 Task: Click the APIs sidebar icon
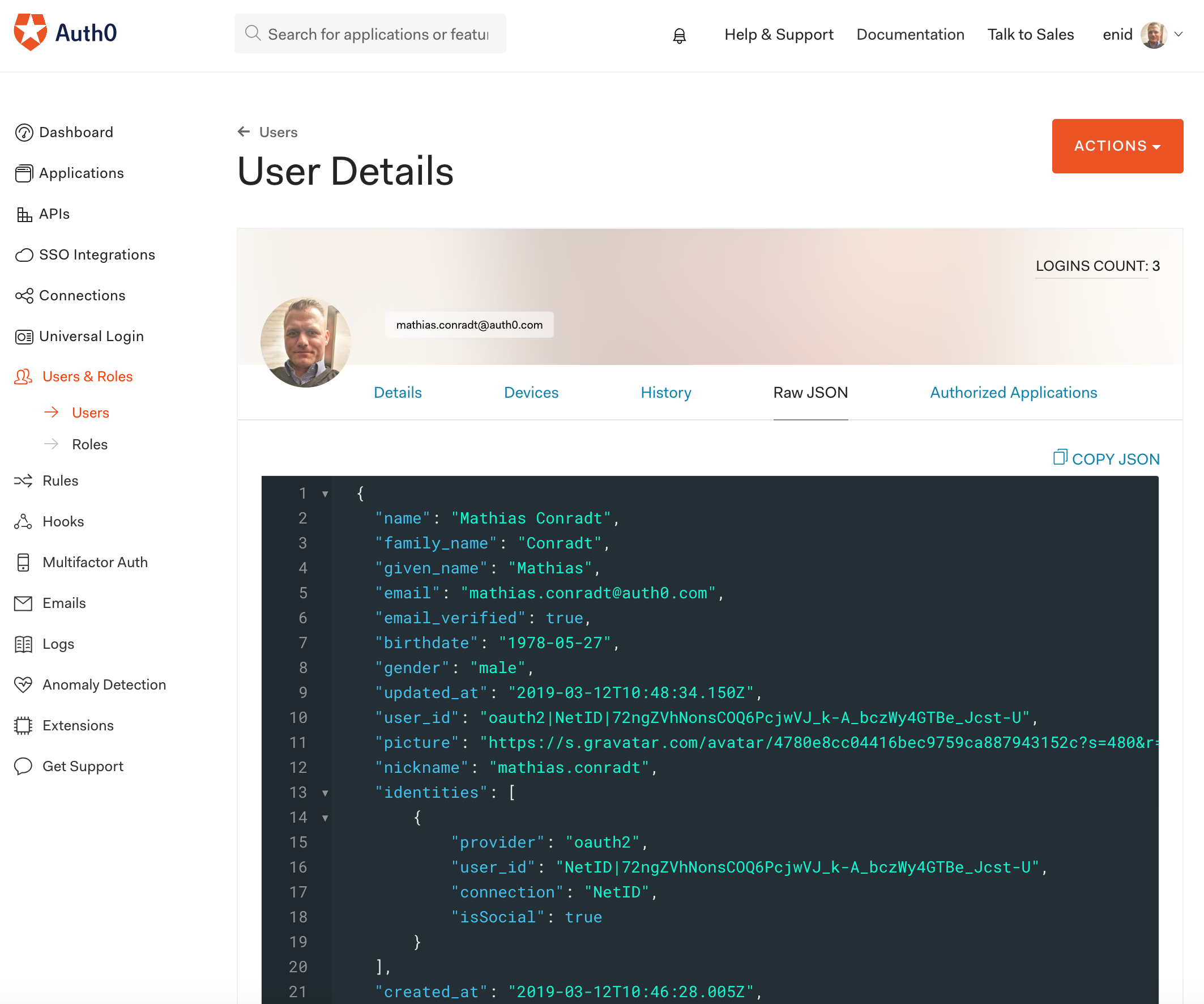pyautogui.click(x=24, y=215)
